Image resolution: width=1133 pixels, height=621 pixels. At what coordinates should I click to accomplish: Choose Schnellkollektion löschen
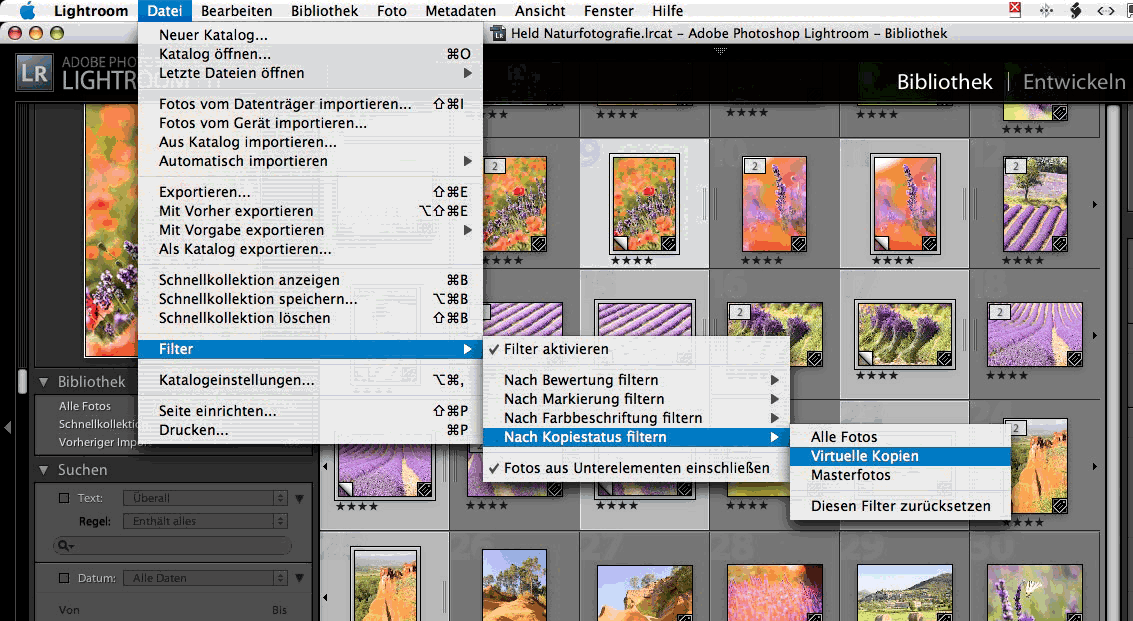click(310, 318)
